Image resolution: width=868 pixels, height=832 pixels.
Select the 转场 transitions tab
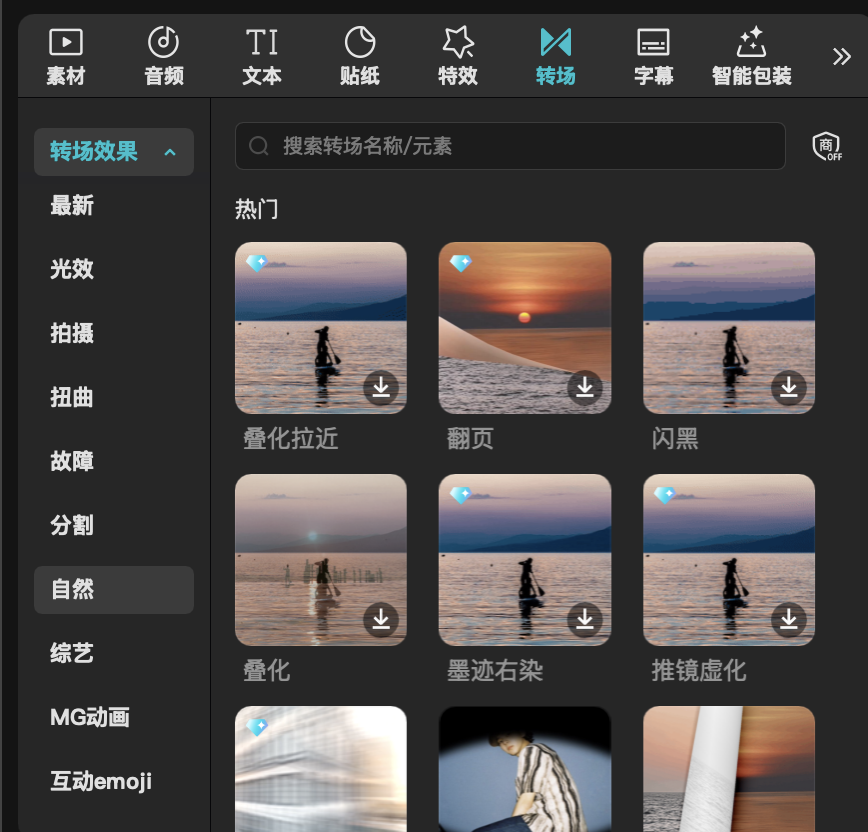(x=556, y=57)
